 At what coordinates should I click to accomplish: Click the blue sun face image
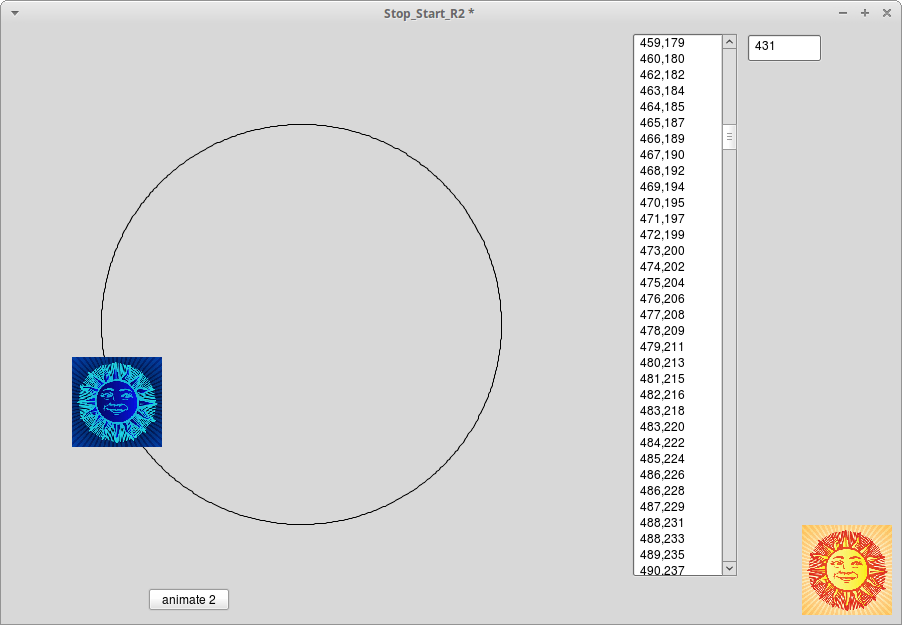tap(117, 402)
